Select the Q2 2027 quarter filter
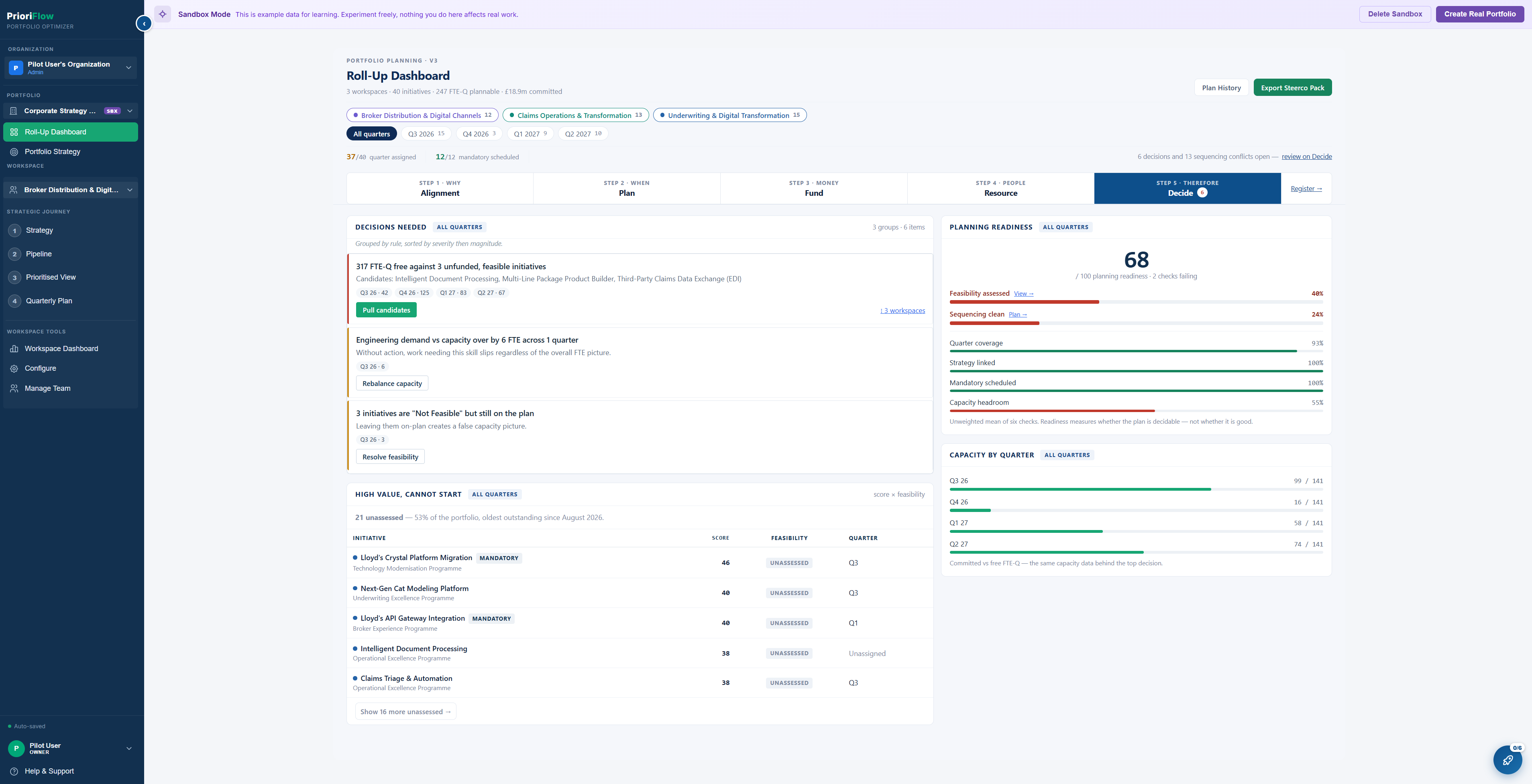1532x784 pixels. pyautogui.click(x=583, y=134)
